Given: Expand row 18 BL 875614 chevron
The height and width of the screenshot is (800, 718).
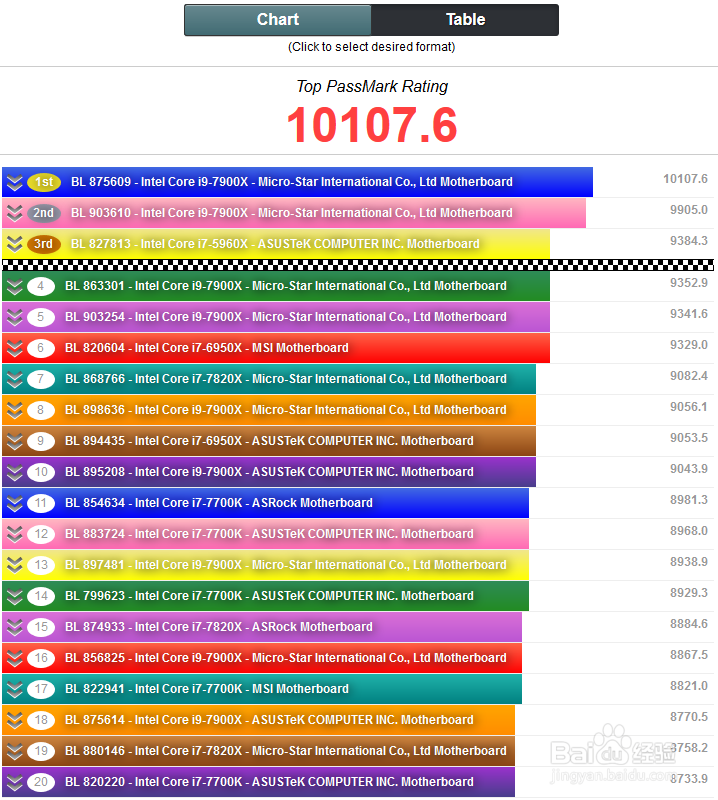Looking at the screenshot, I should click(15, 720).
